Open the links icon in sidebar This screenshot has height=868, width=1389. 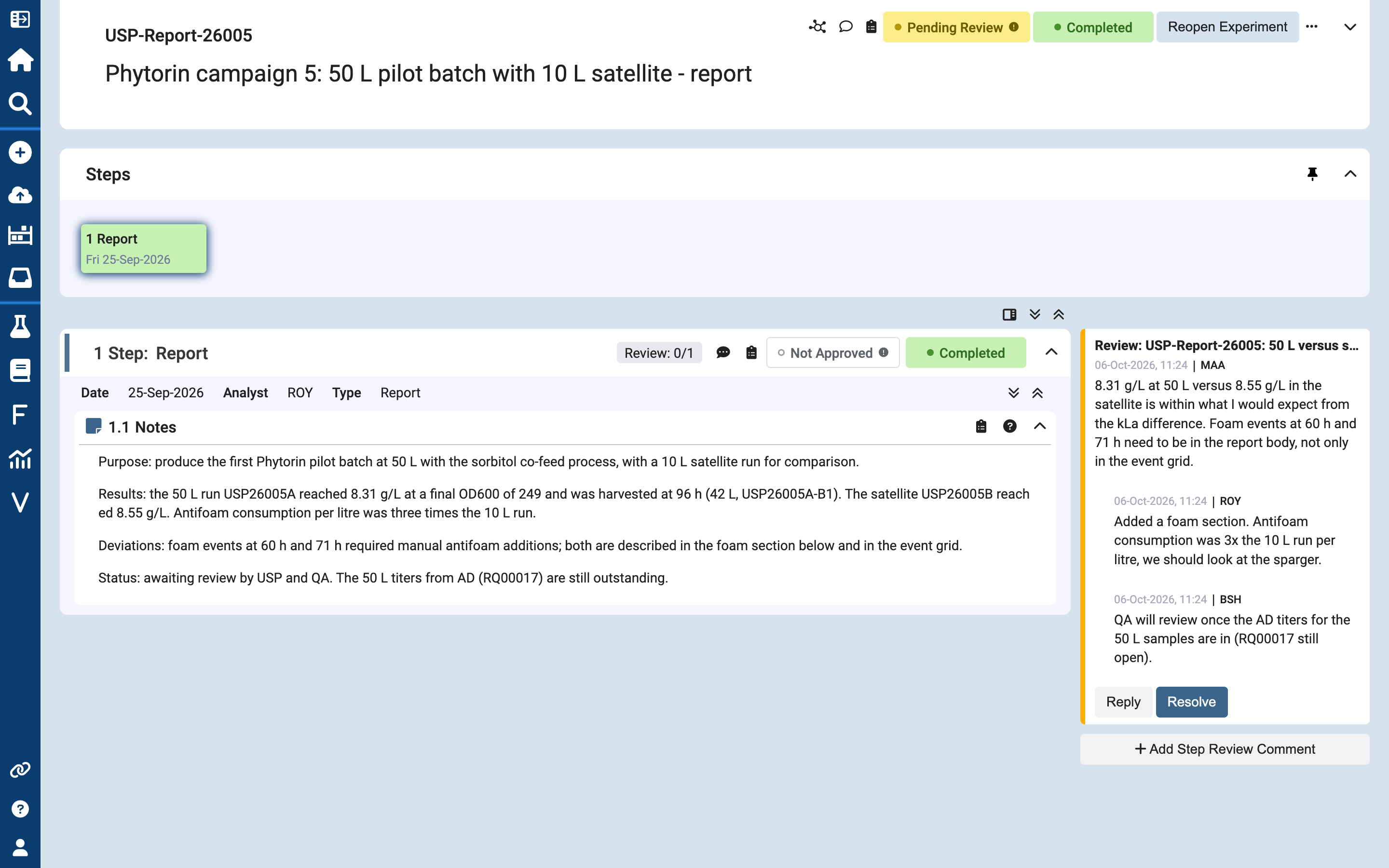point(20,770)
